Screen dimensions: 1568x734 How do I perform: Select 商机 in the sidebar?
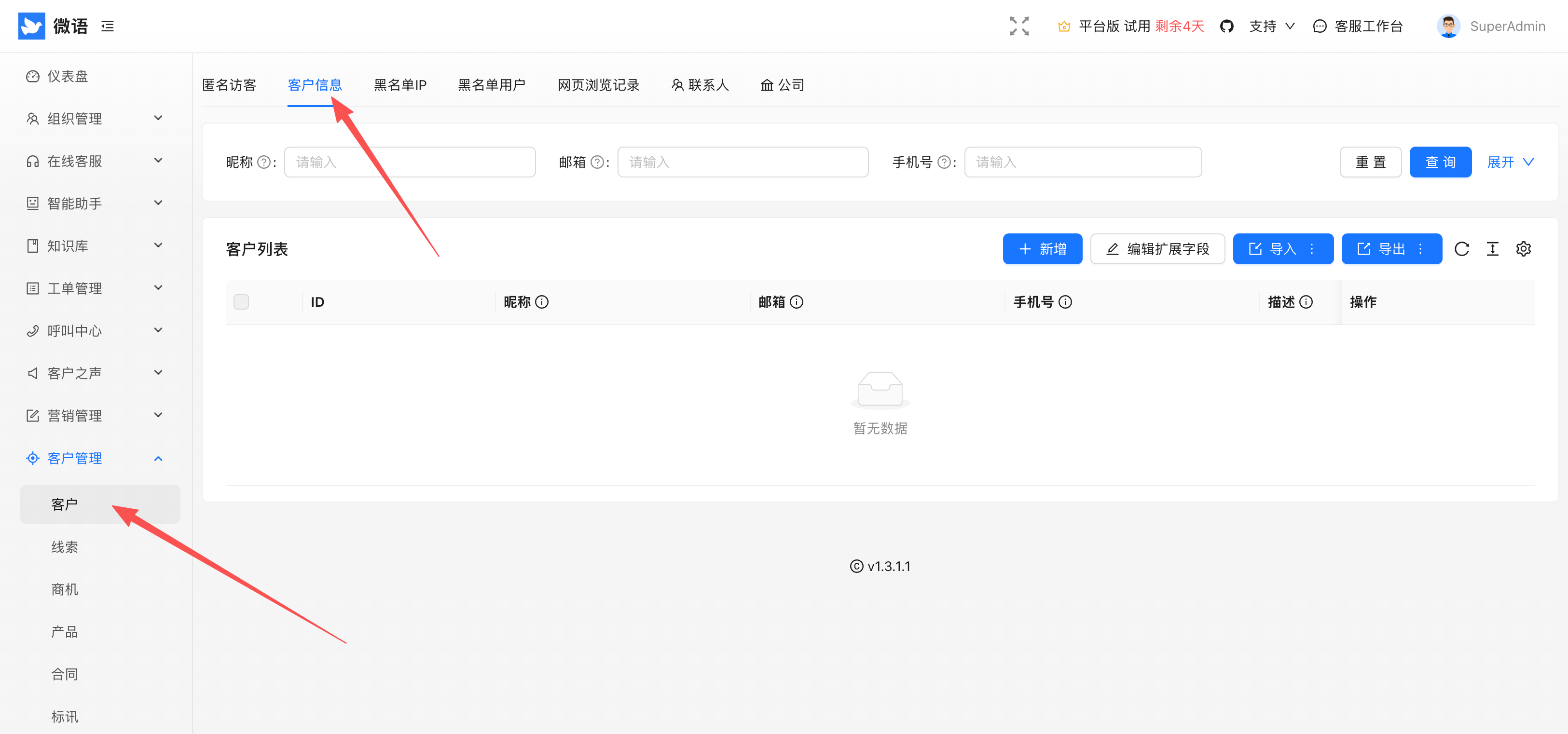click(x=100, y=589)
